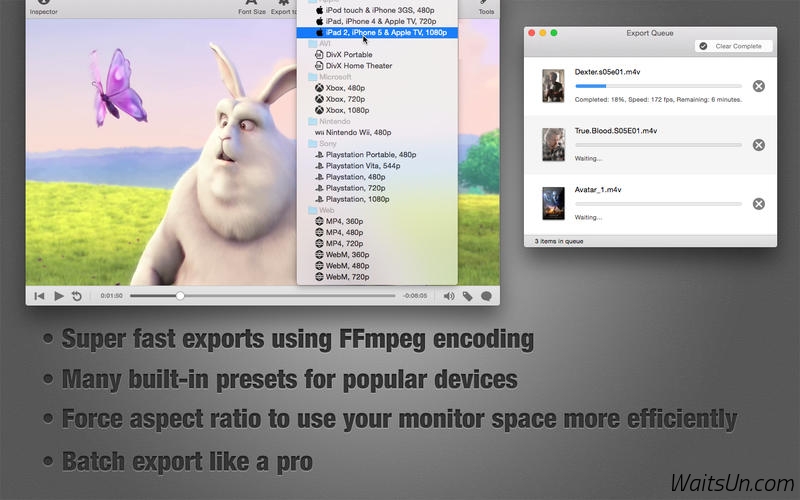Screen dimensions: 800x500
Task: Select the Dexter.s05e01.m4v file name
Action: pyautogui.click(x=607, y=72)
